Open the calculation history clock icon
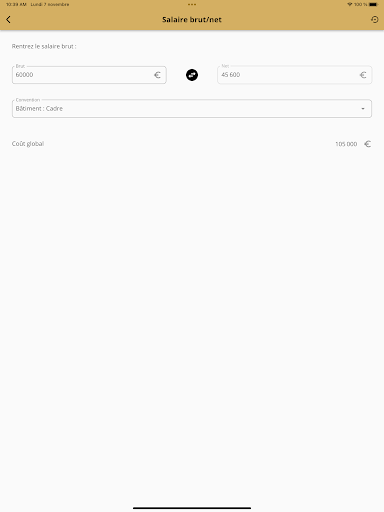Screen dimensions: 384x512 [375, 20]
